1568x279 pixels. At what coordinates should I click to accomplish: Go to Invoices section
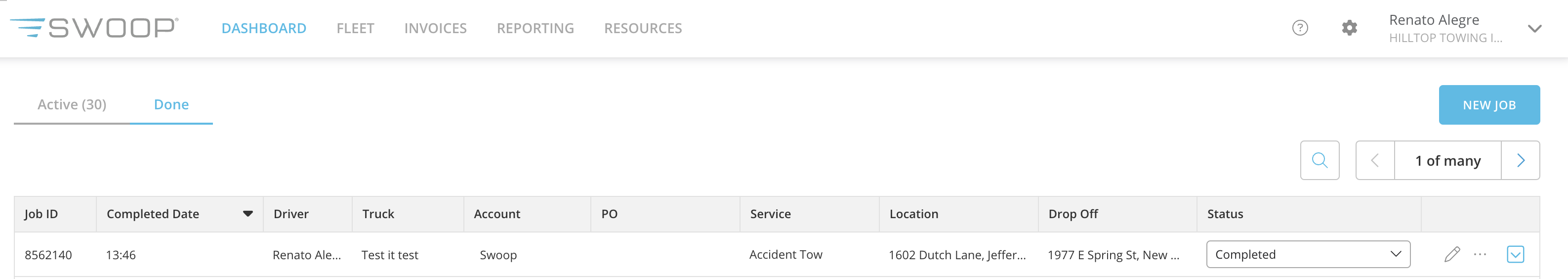(435, 29)
